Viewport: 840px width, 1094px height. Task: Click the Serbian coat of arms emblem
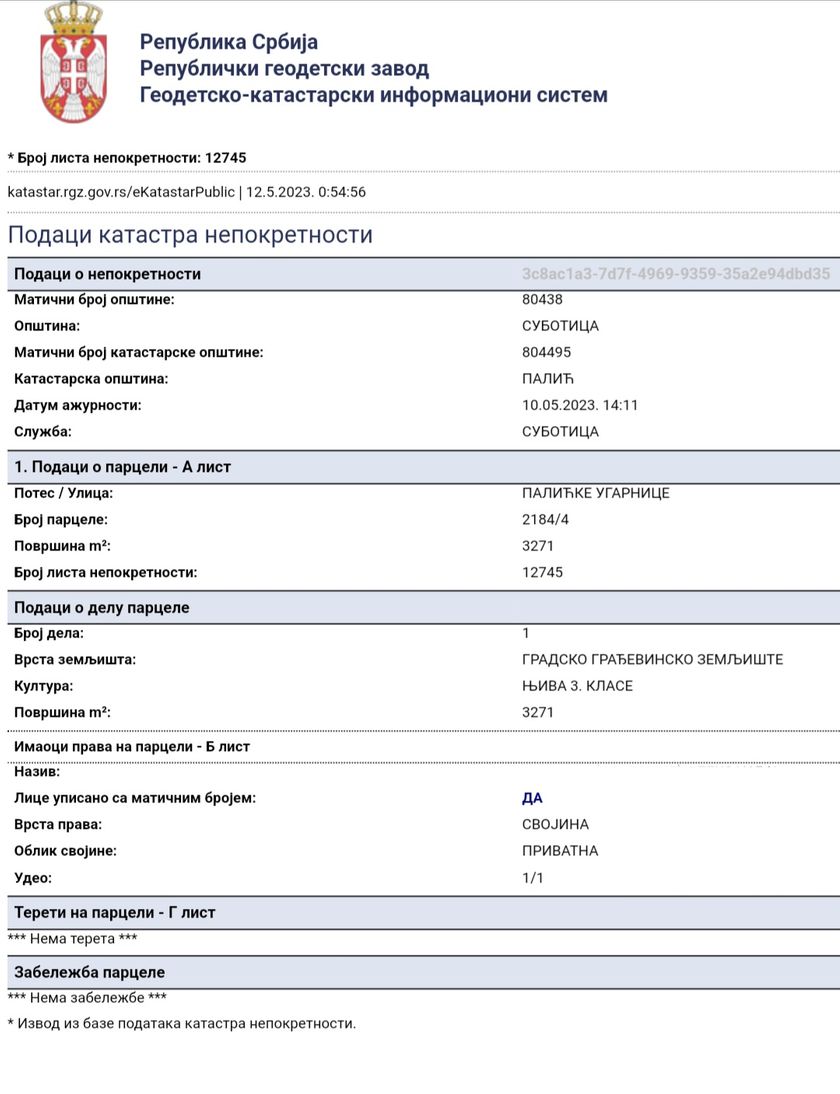[72, 62]
